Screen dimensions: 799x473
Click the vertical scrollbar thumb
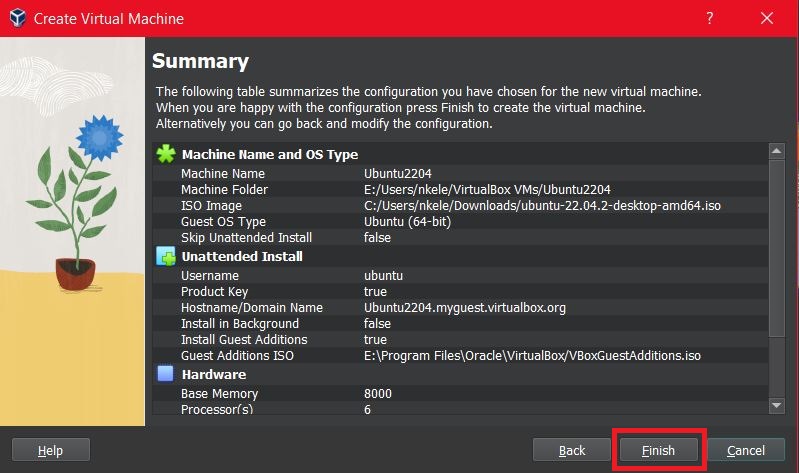coord(777,248)
